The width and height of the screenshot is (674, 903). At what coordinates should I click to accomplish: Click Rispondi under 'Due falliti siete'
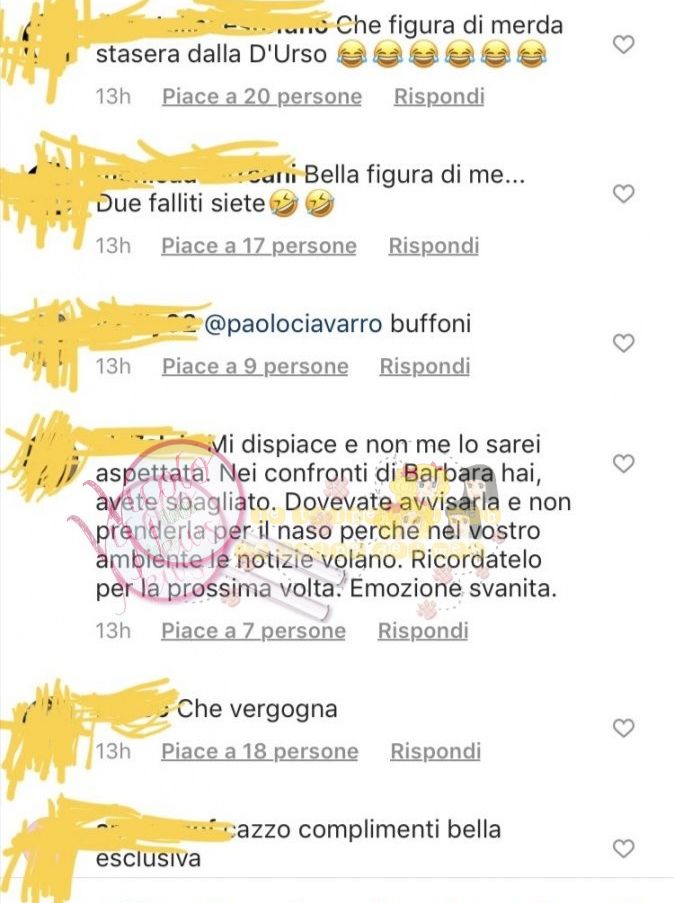click(x=434, y=246)
